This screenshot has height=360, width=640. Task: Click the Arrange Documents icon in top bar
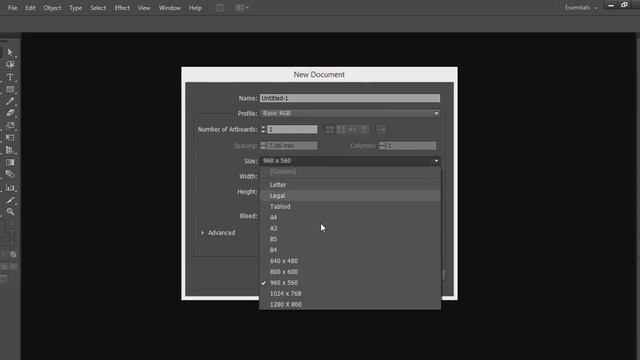pos(242,8)
